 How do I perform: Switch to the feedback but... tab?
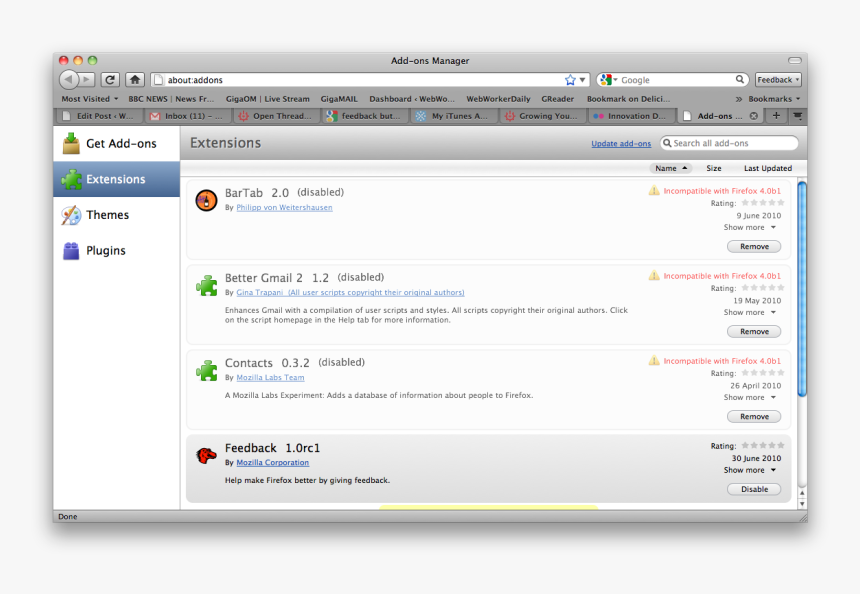(x=365, y=116)
